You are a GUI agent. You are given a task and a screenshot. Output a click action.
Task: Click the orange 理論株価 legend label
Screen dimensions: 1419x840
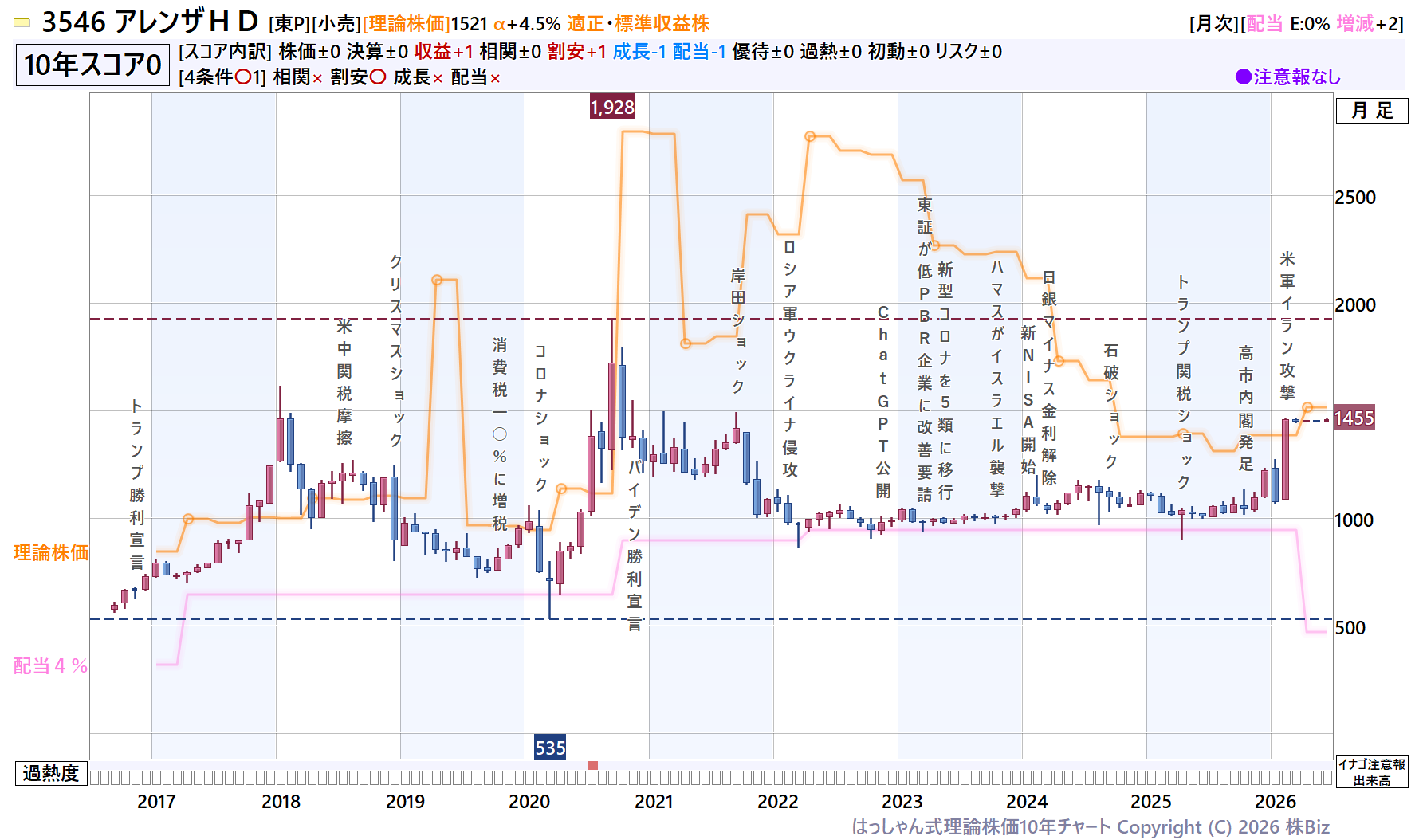point(51,552)
